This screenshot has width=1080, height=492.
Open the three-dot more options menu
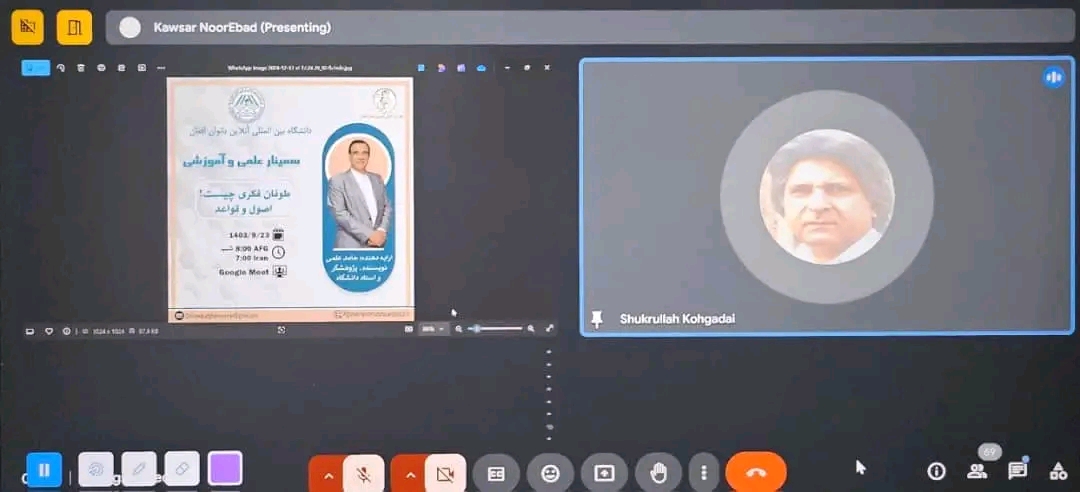click(x=705, y=473)
